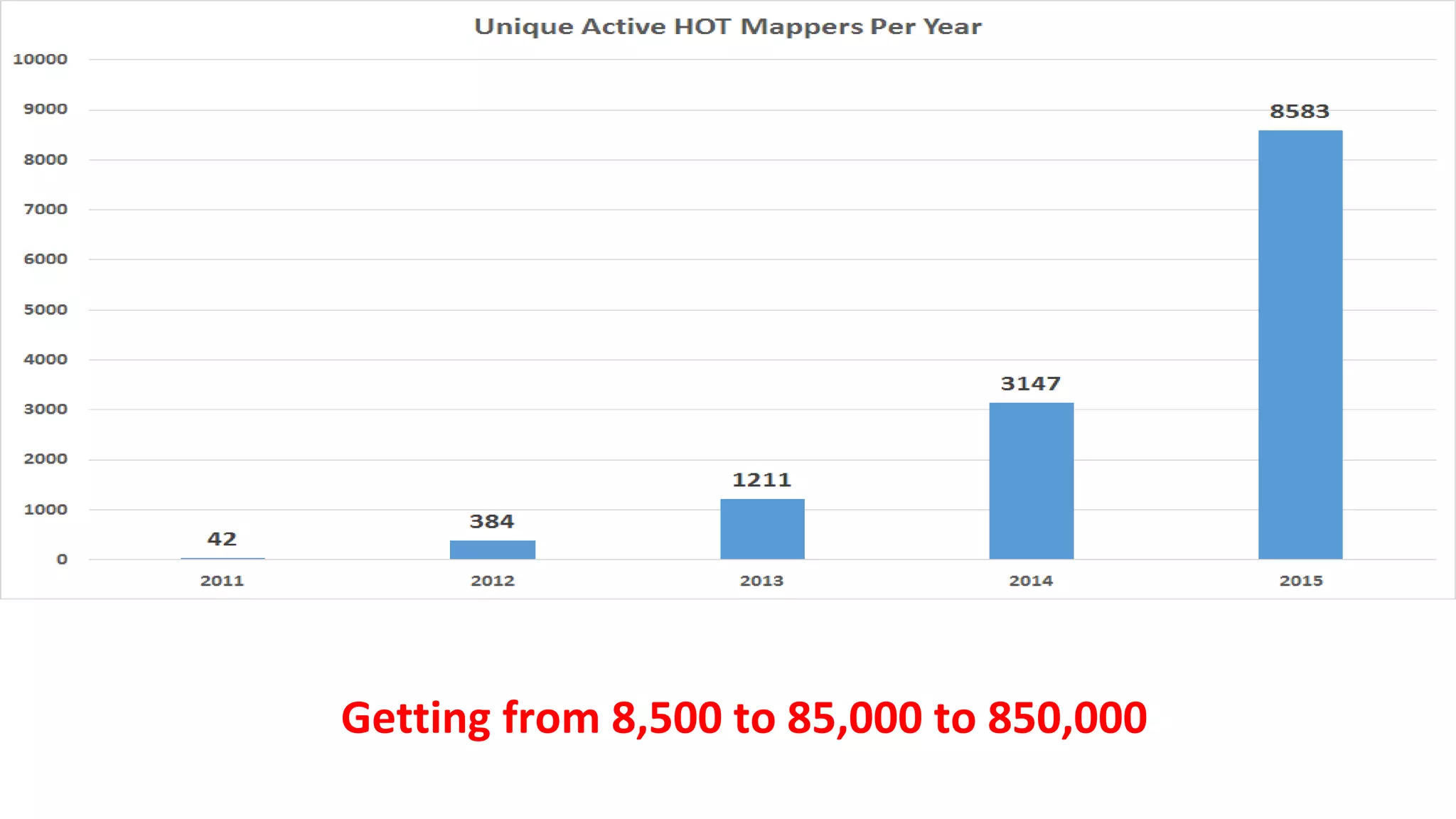Click the data label '3147'
This screenshot has width=1456, height=819.
point(1031,384)
